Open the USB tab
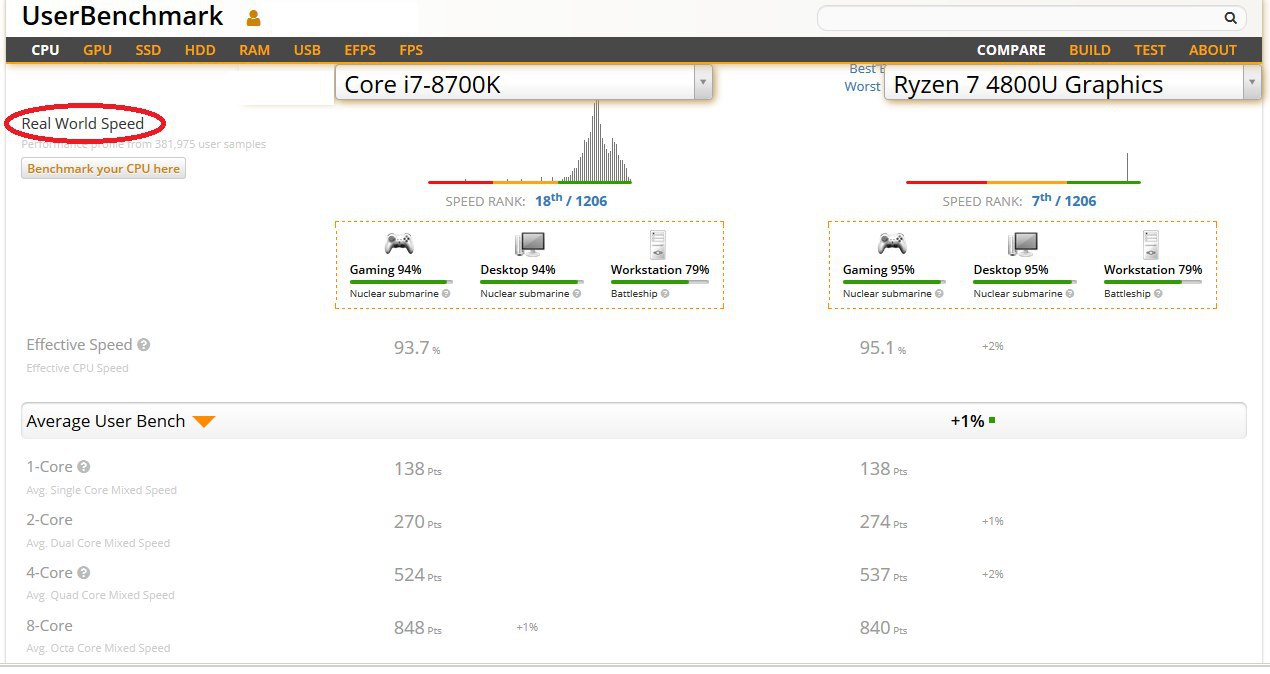 point(307,50)
